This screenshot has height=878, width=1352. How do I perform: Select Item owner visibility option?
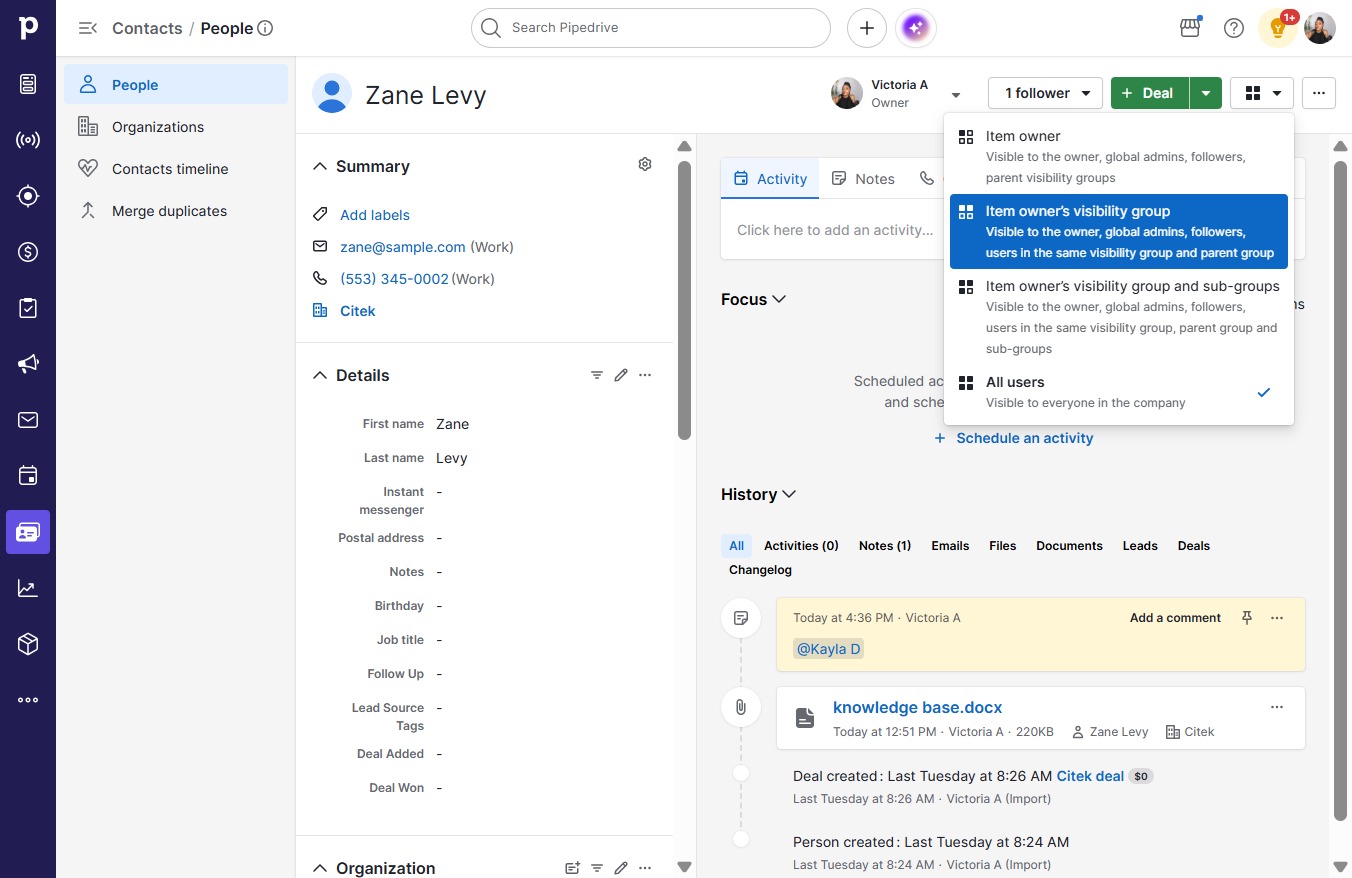pyautogui.click(x=1119, y=156)
